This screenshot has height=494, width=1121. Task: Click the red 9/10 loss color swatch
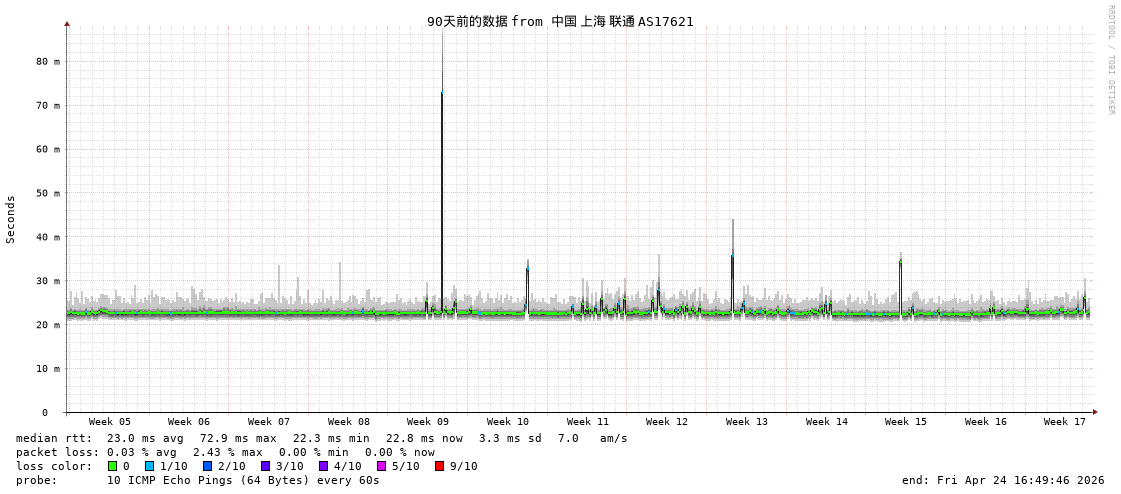pos(439,466)
